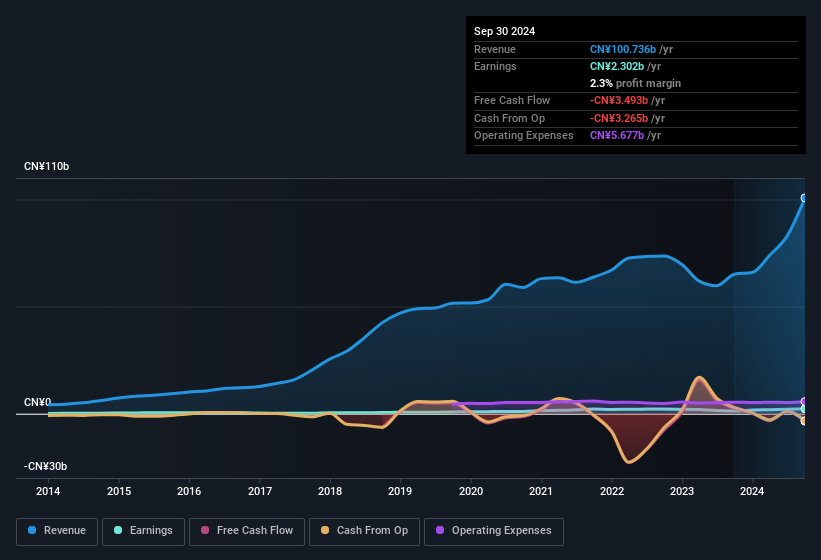
Task: Select the purple Operating Expenses endpoint marker
Action: (x=803, y=402)
